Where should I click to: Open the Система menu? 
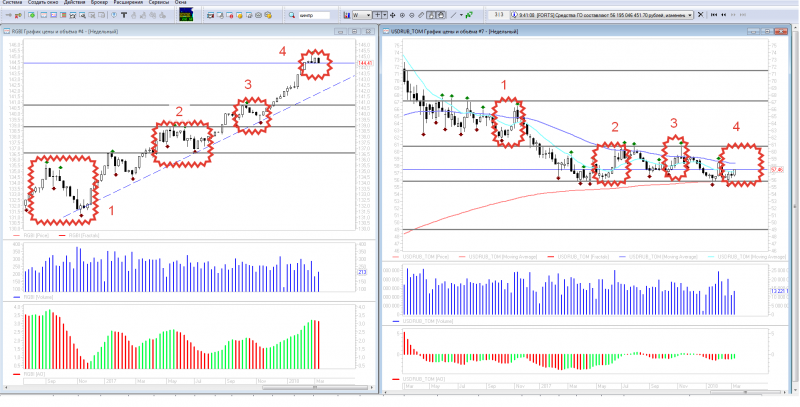(x=10, y=3)
